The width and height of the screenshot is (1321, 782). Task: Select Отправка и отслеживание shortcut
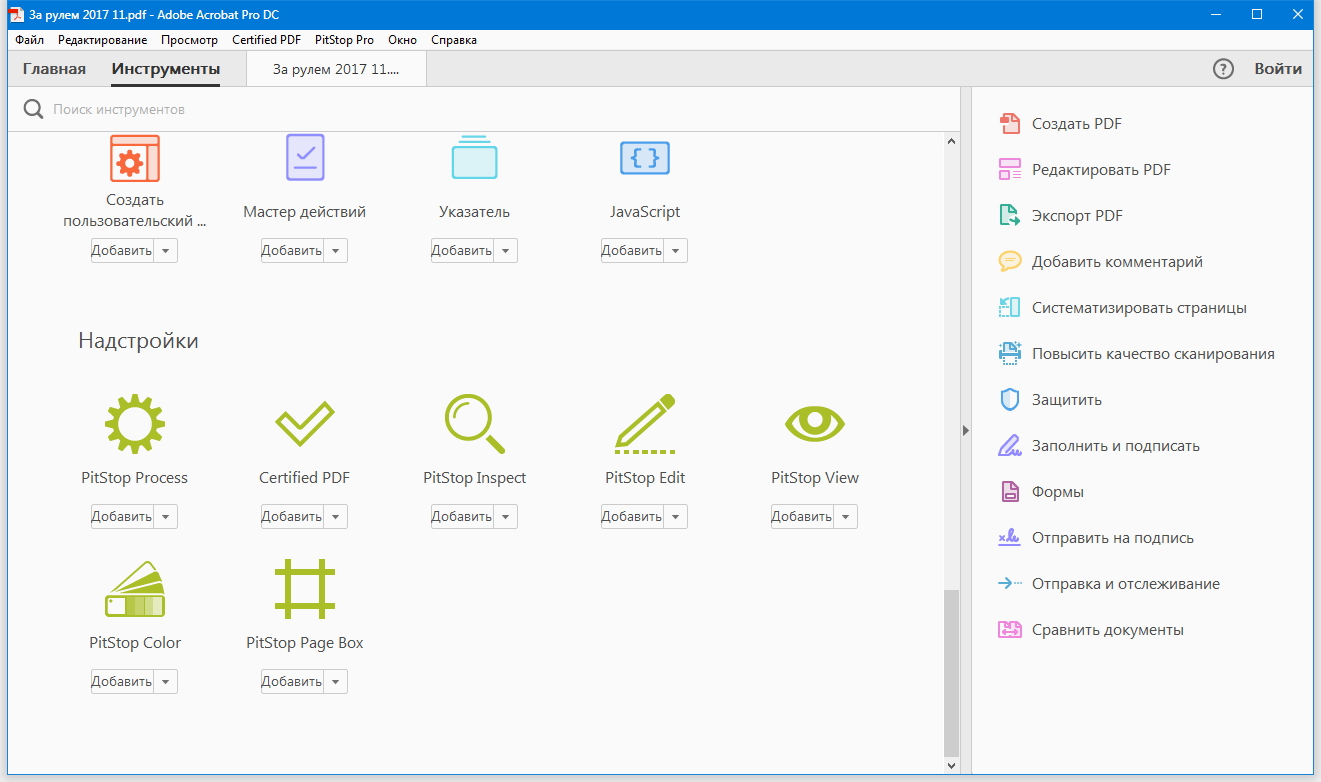(x=1108, y=584)
